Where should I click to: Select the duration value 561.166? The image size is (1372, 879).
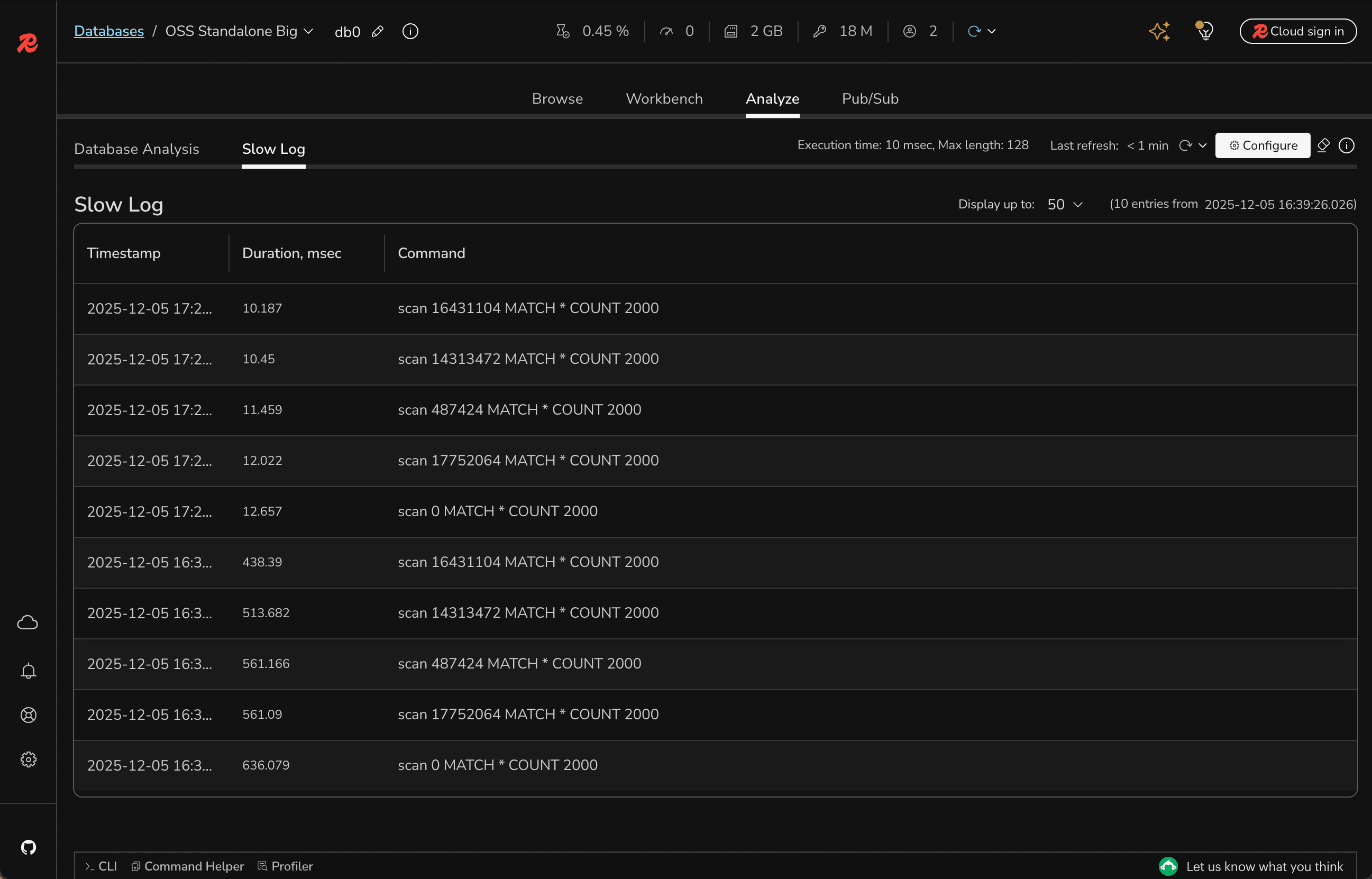pos(266,664)
